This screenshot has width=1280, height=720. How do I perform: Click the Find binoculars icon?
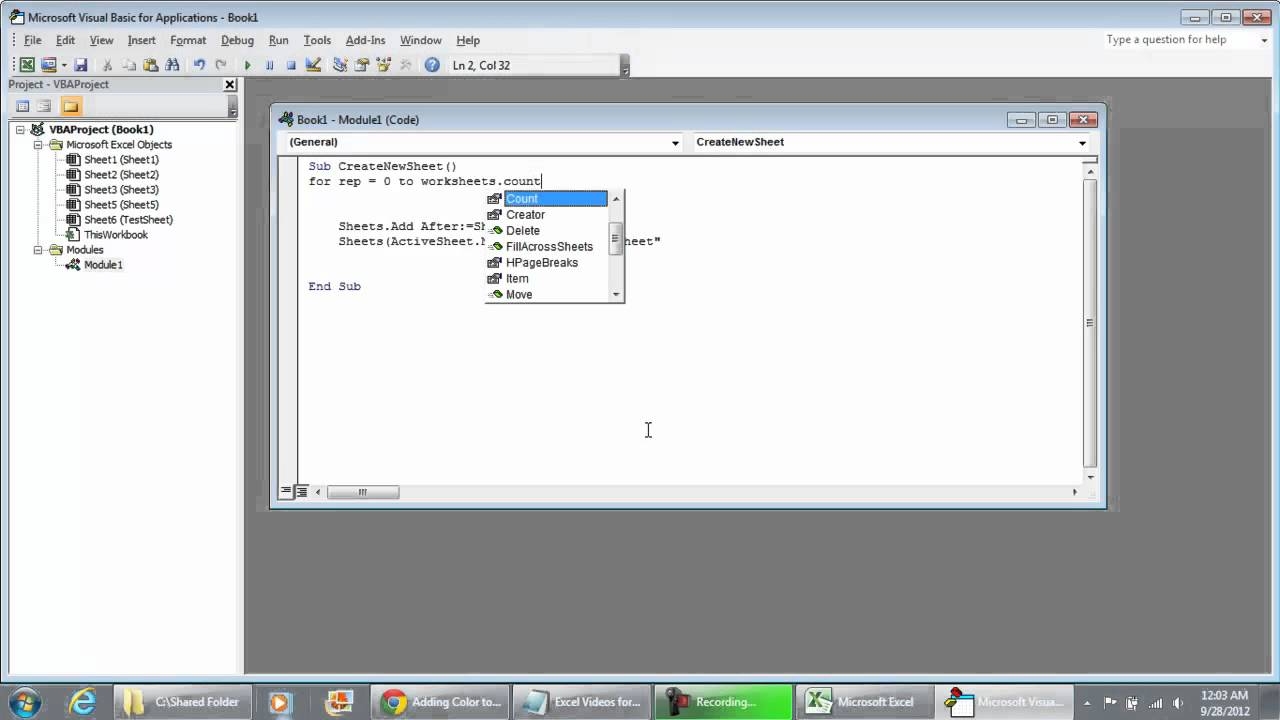tap(172, 65)
